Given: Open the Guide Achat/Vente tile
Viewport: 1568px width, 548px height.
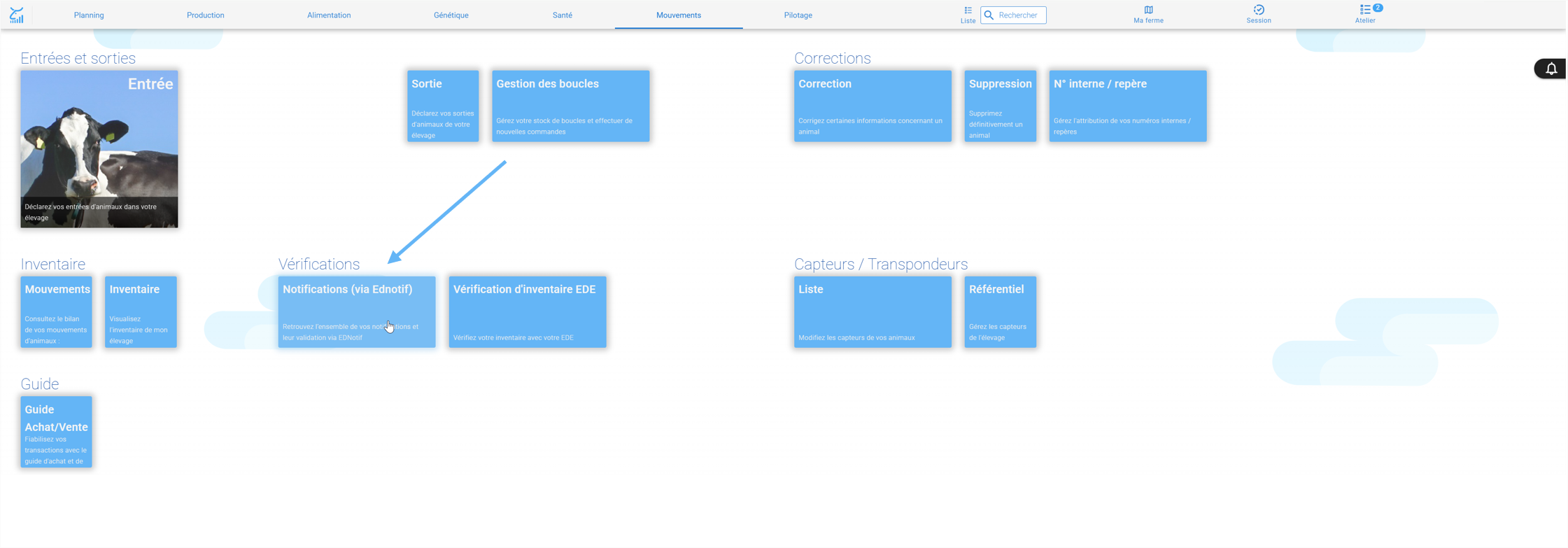Looking at the screenshot, I should coord(57,432).
